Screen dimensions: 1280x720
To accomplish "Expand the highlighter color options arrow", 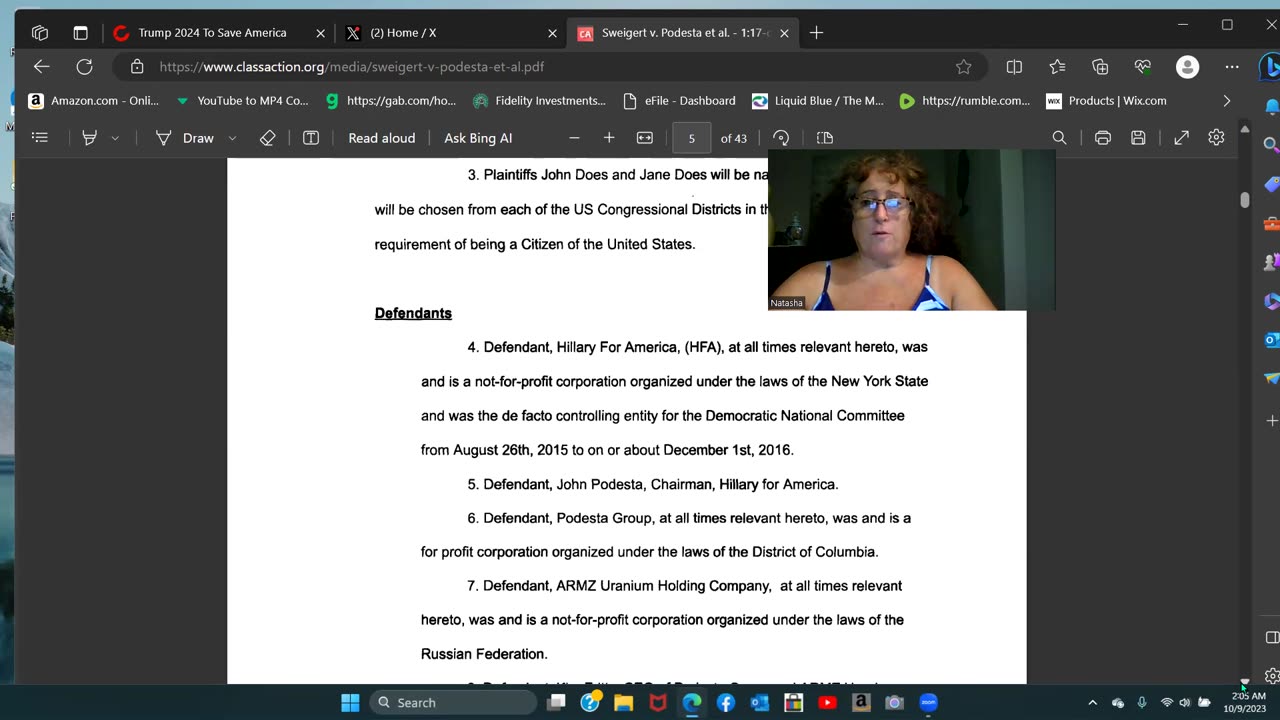I will pos(115,138).
